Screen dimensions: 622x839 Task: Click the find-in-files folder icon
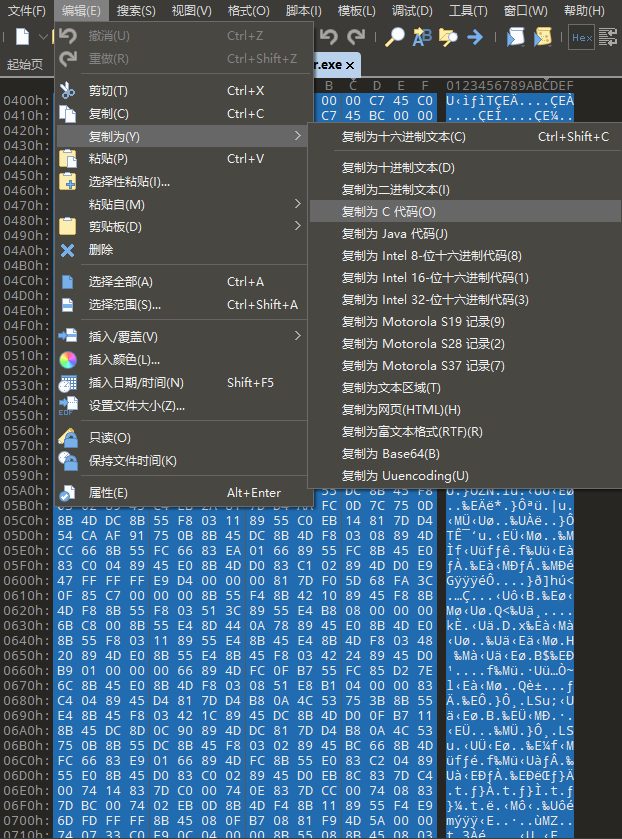pyautogui.click(x=448, y=36)
